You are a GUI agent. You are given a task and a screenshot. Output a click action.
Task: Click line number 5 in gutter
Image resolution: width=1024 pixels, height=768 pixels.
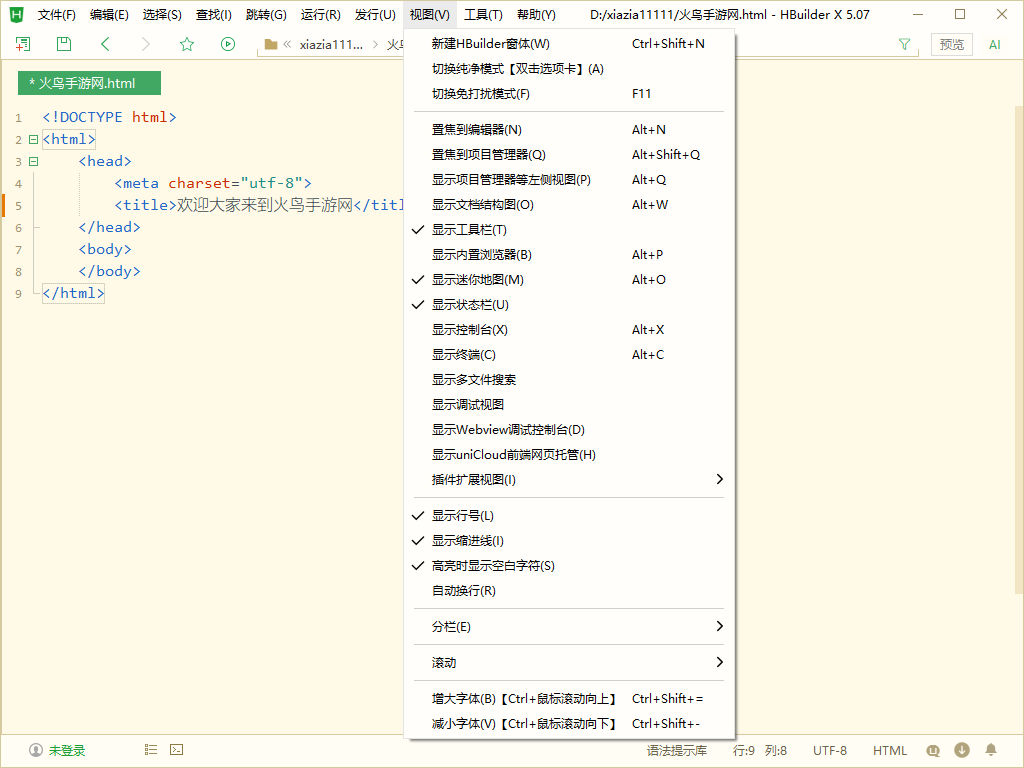click(x=18, y=206)
